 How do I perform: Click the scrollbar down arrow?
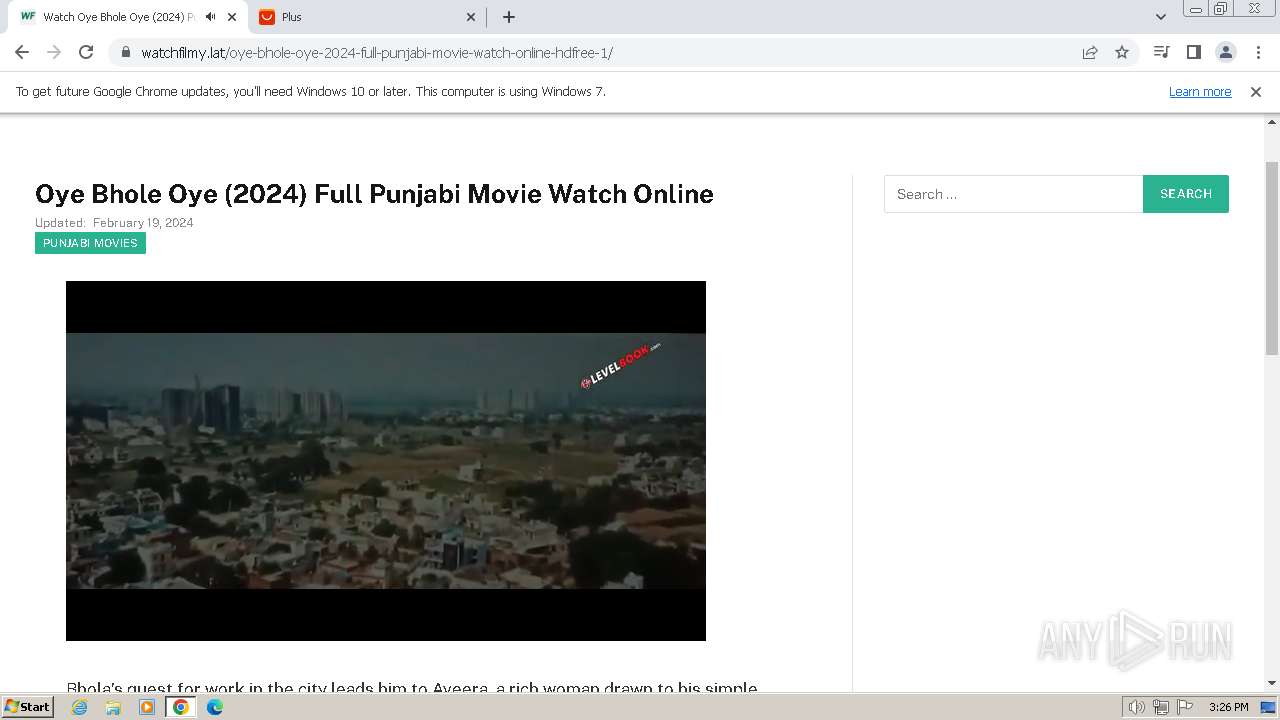coord(1272,683)
